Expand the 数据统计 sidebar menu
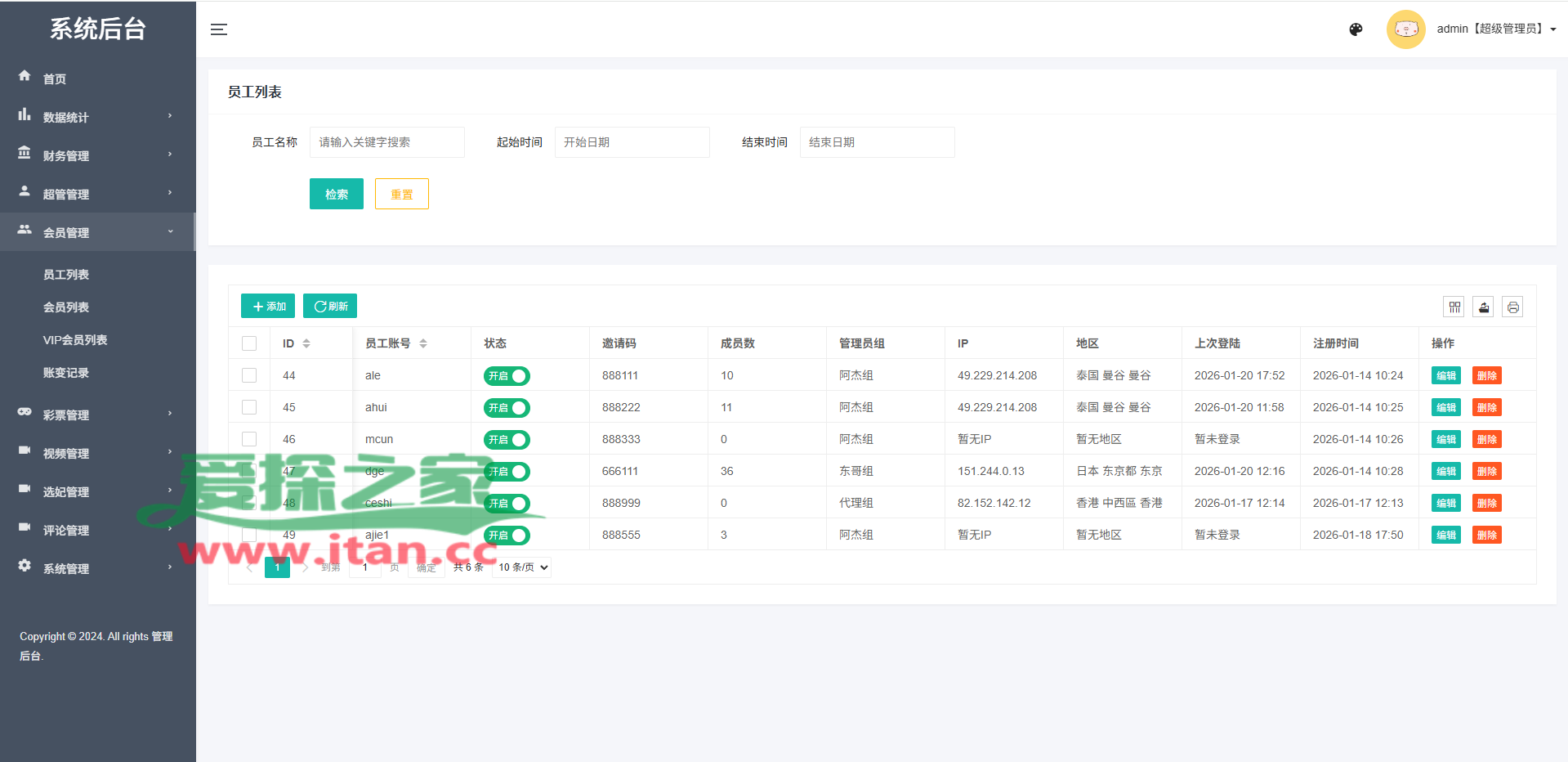Viewport: 1568px width, 762px height. click(96, 117)
